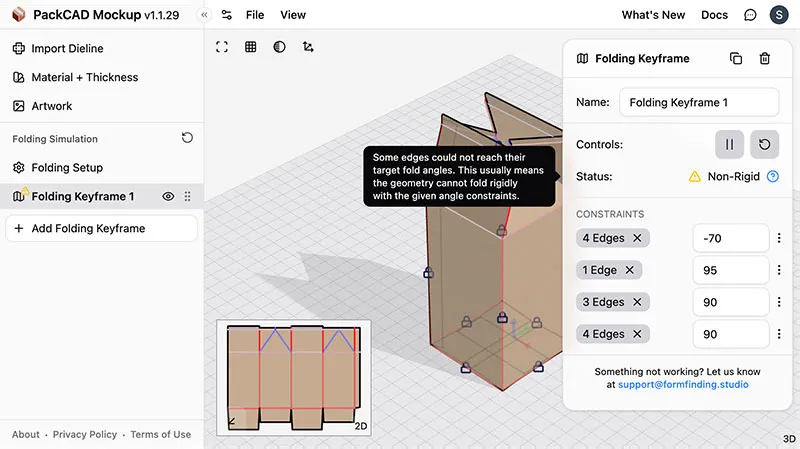
Task: Click the Material + Thickness swatch icon
Action: 19,77
